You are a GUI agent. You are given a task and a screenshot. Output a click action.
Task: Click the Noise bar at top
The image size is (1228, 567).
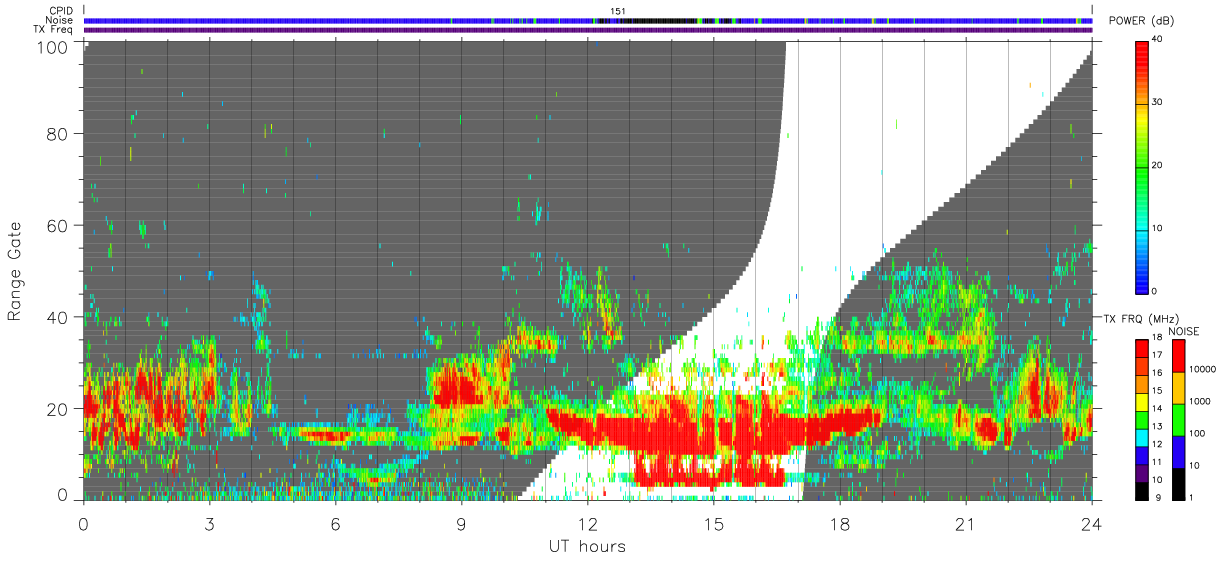click(588, 20)
